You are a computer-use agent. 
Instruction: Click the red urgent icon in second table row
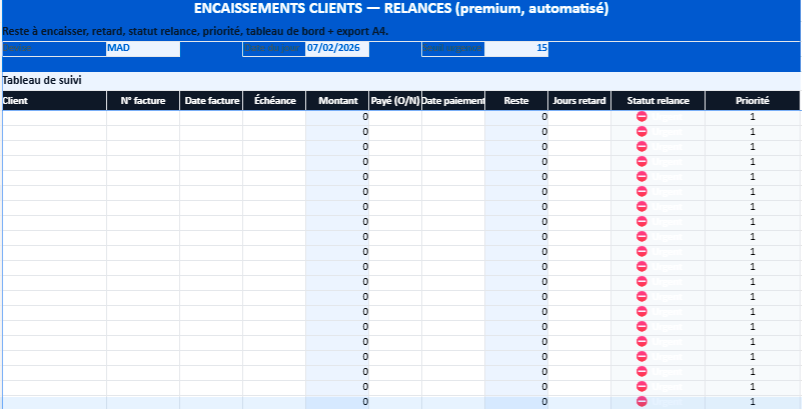click(x=642, y=132)
